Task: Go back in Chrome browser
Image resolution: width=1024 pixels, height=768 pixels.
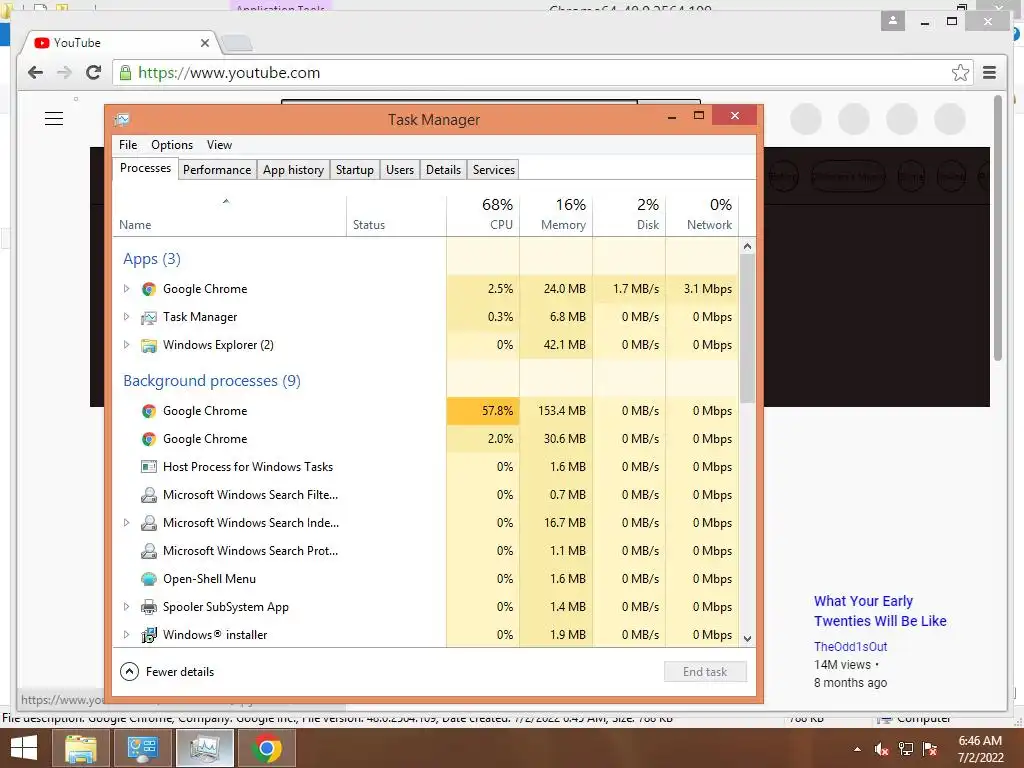Action: [35, 72]
